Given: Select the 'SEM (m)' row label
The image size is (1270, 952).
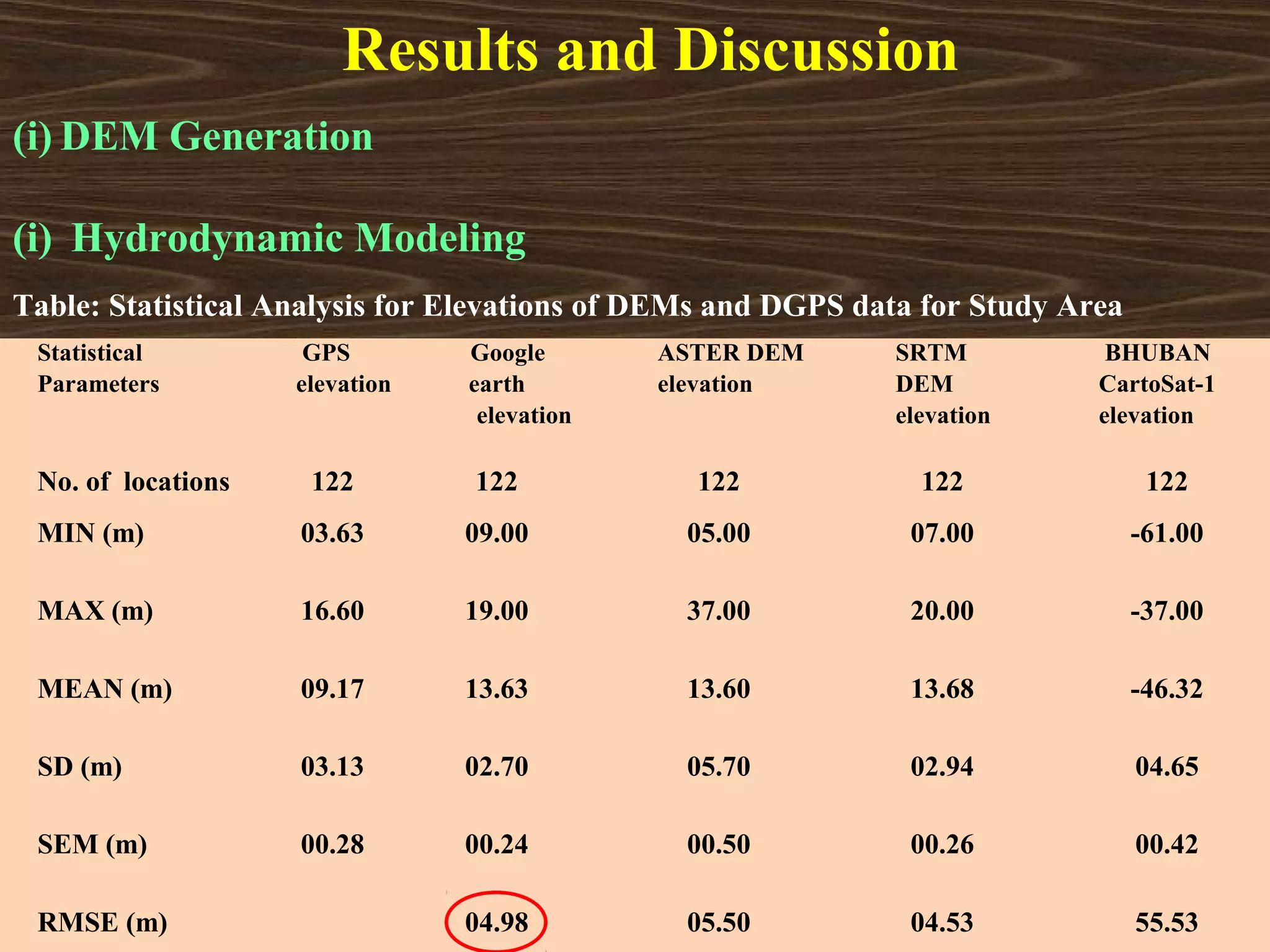Looking at the screenshot, I should coord(92,845).
